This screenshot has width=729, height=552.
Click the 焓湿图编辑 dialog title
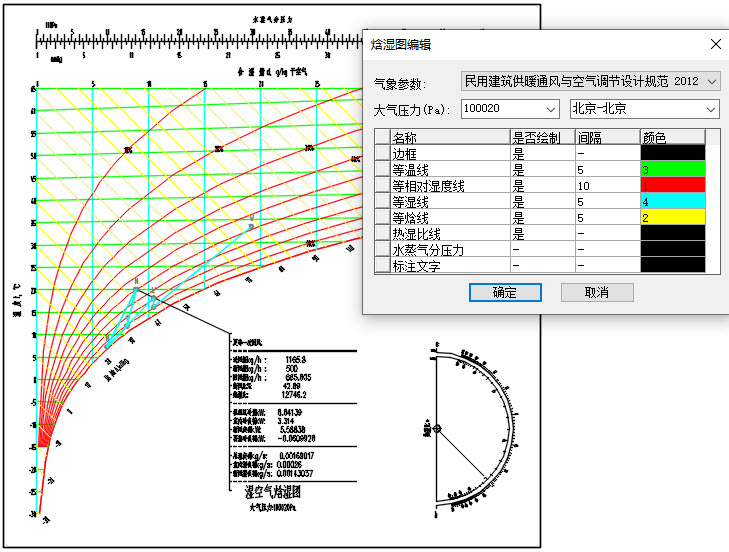tap(401, 45)
